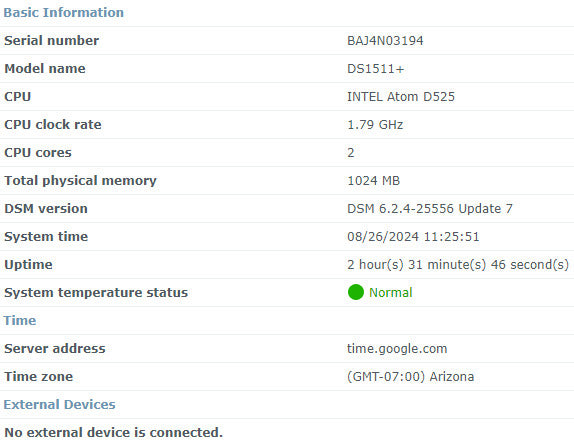
Task: Click the Server address label
Action: [55, 349]
